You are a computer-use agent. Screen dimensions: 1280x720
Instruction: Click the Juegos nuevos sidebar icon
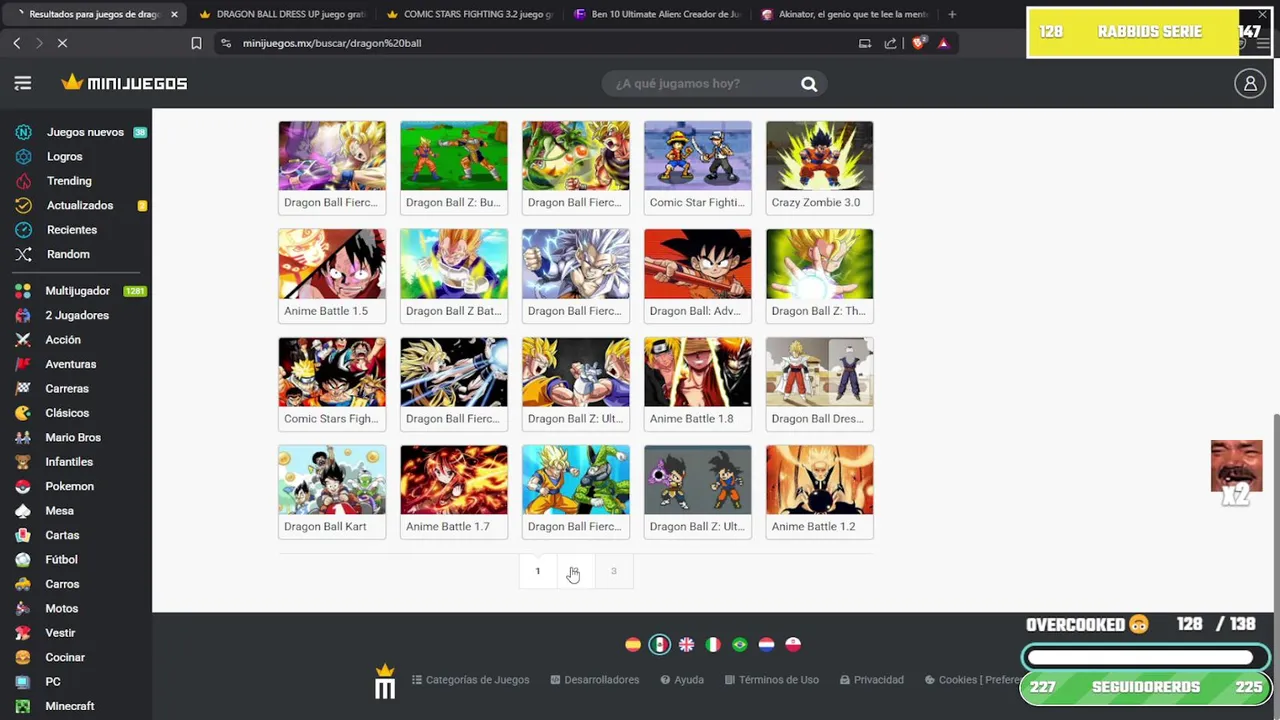click(x=23, y=132)
